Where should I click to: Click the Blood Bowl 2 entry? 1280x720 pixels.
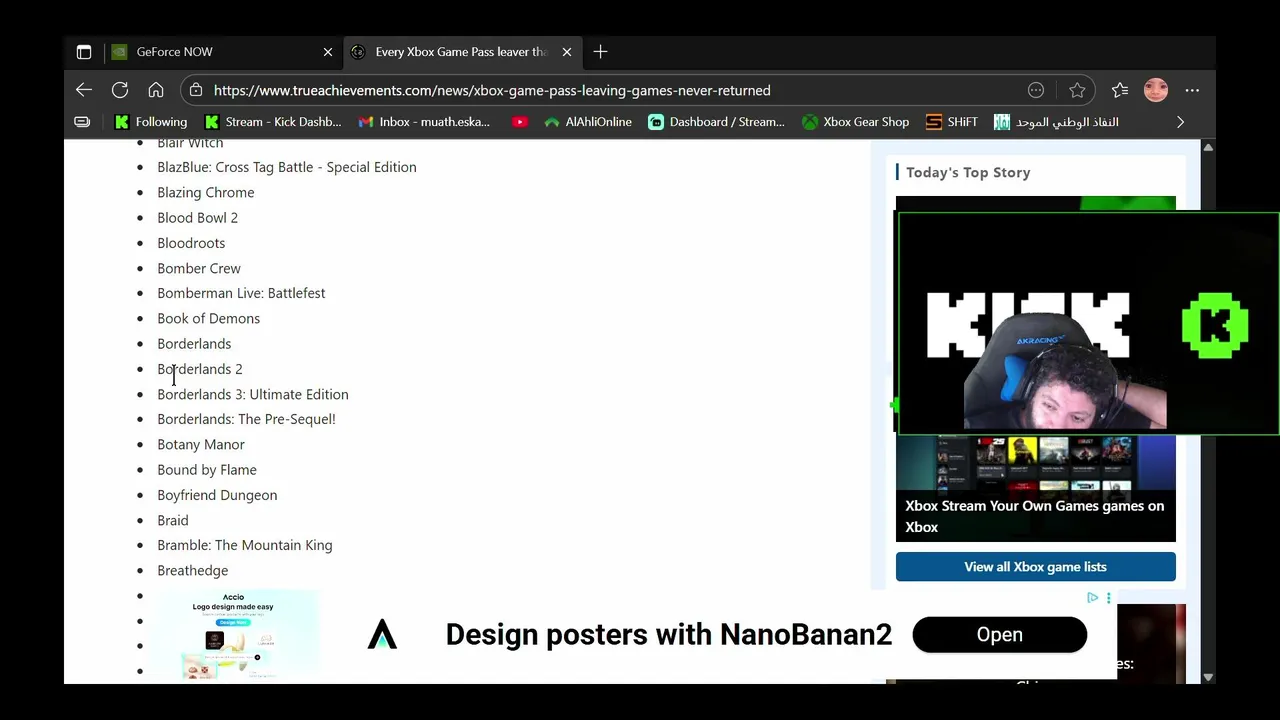198,217
